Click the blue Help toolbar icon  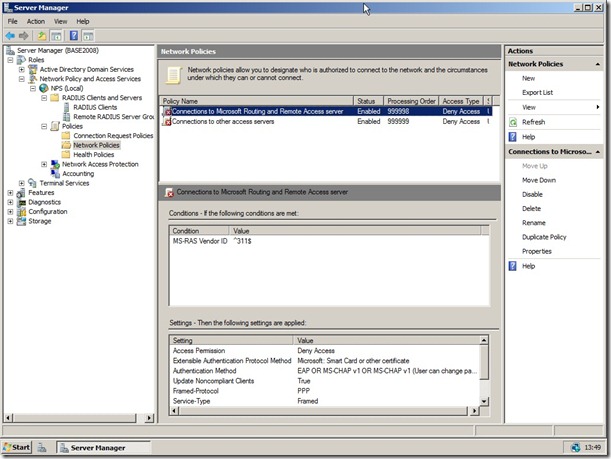point(74,36)
